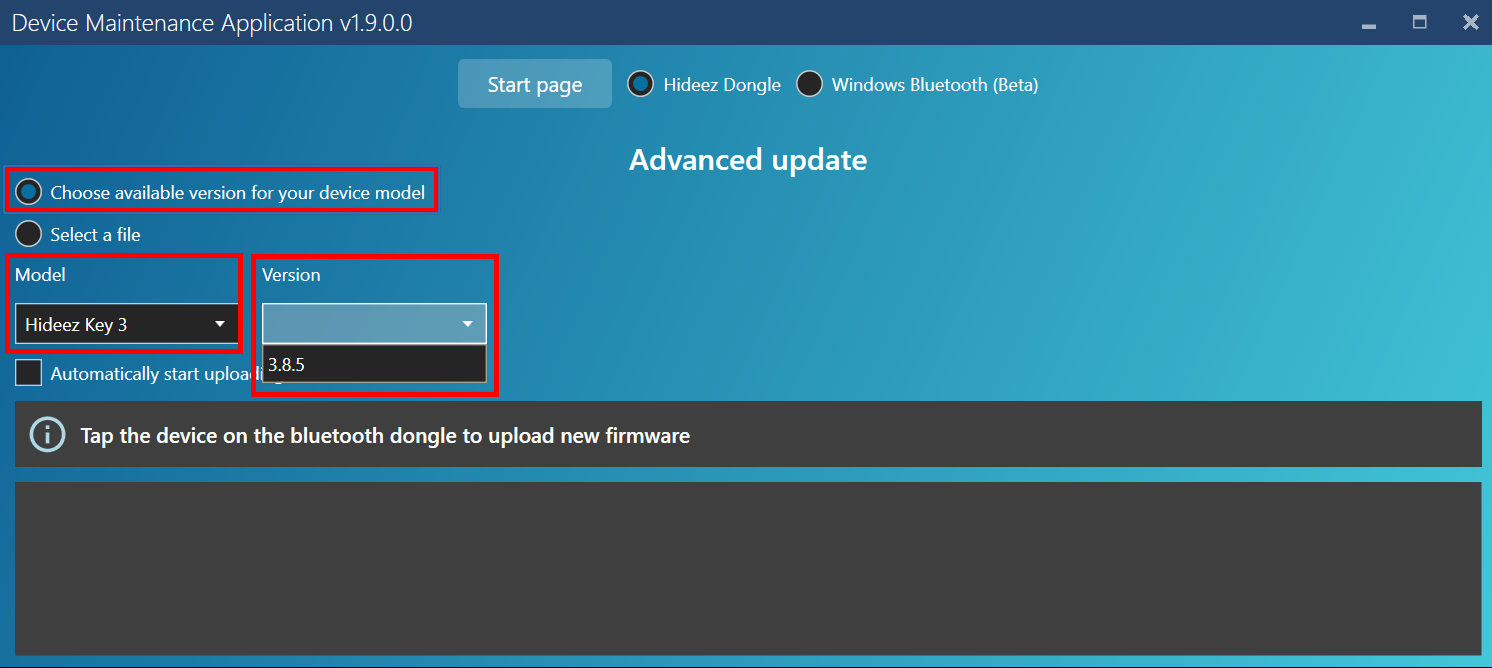Click inside the empty log output panel
This screenshot has width=1492, height=668.
point(747,568)
